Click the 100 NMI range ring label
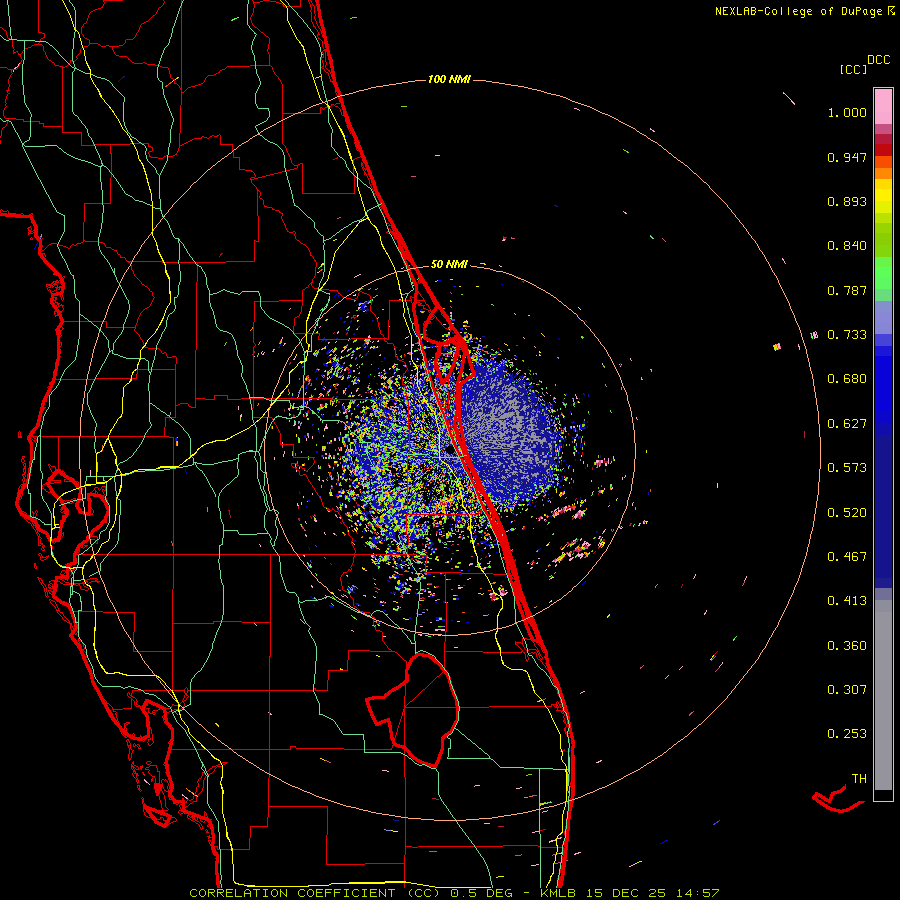The image size is (900, 900). pos(449,79)
